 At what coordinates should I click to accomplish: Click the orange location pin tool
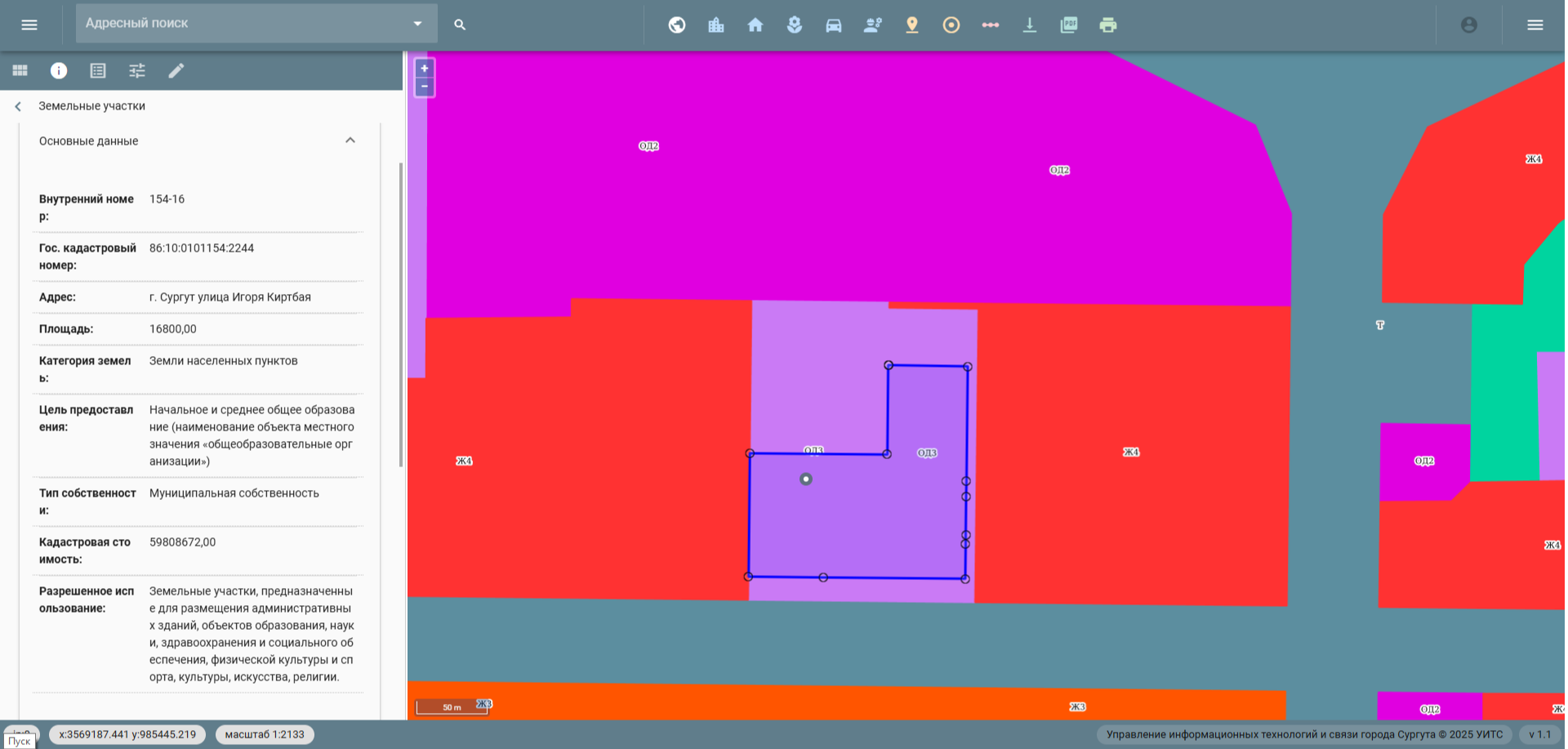click(912, 25)
